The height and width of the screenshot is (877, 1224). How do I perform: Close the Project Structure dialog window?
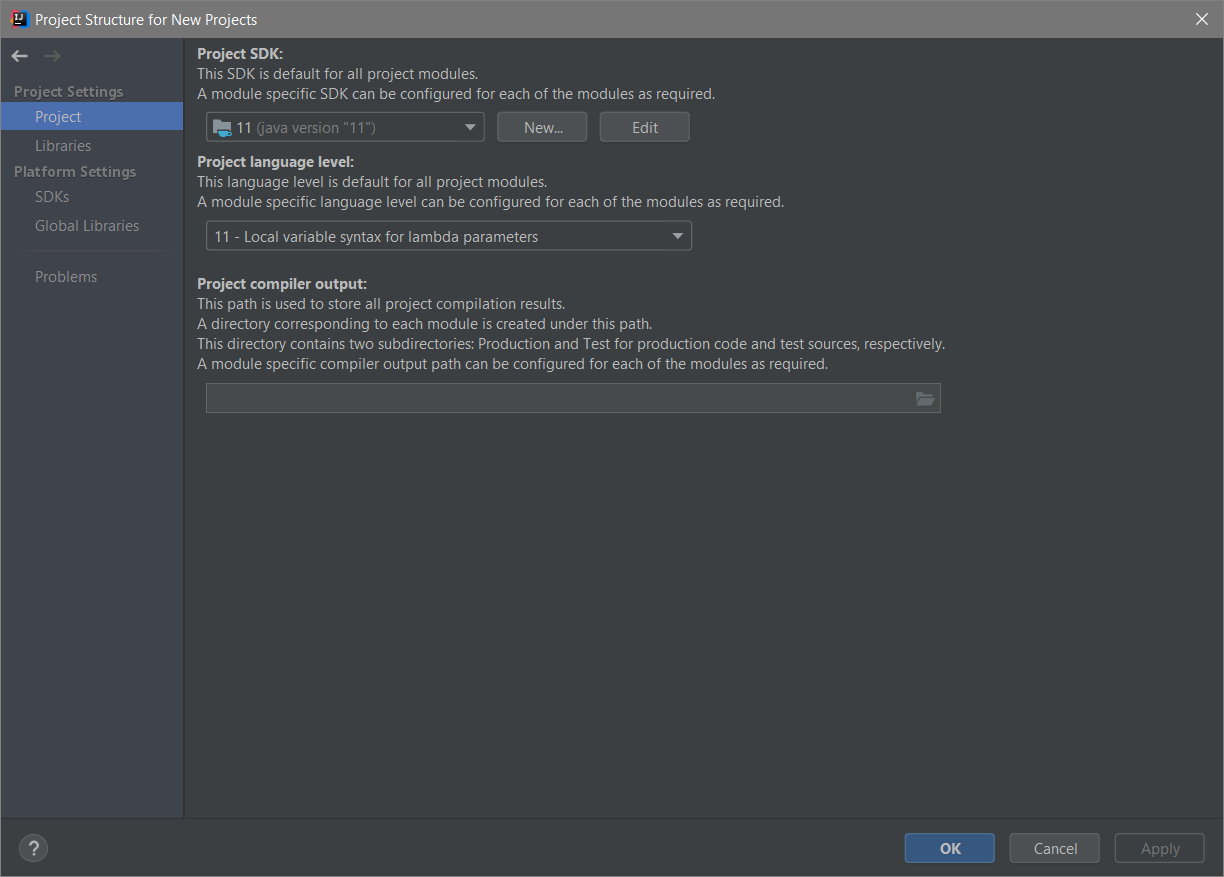coord(1202,19)
